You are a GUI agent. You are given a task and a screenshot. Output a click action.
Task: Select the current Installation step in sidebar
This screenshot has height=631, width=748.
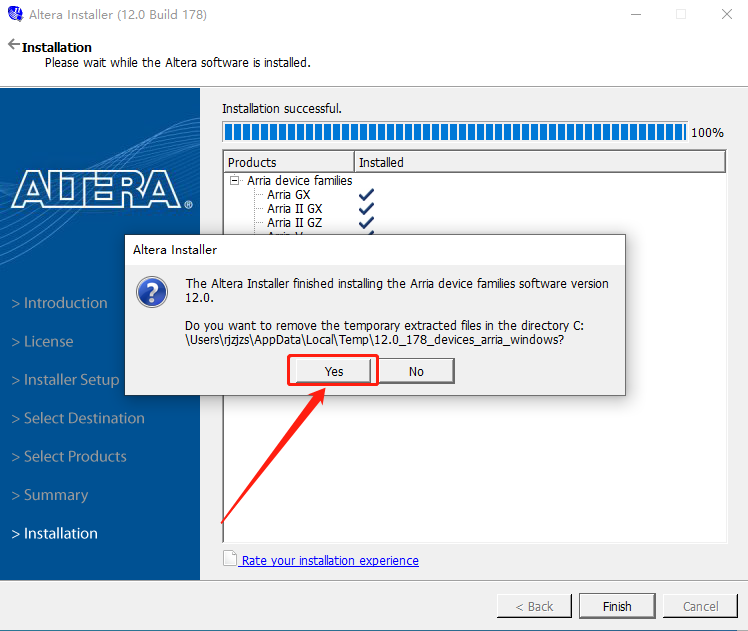click(55, 533)
